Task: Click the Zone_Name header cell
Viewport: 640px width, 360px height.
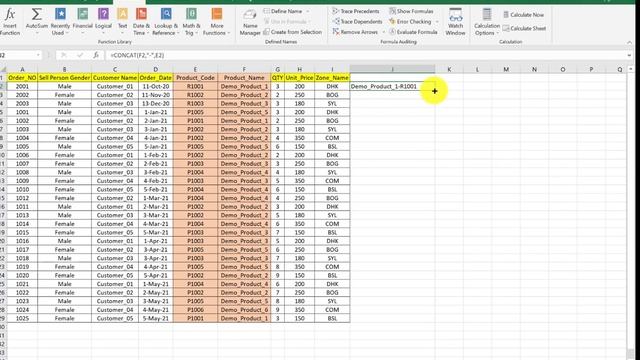Action: [332, 78]
